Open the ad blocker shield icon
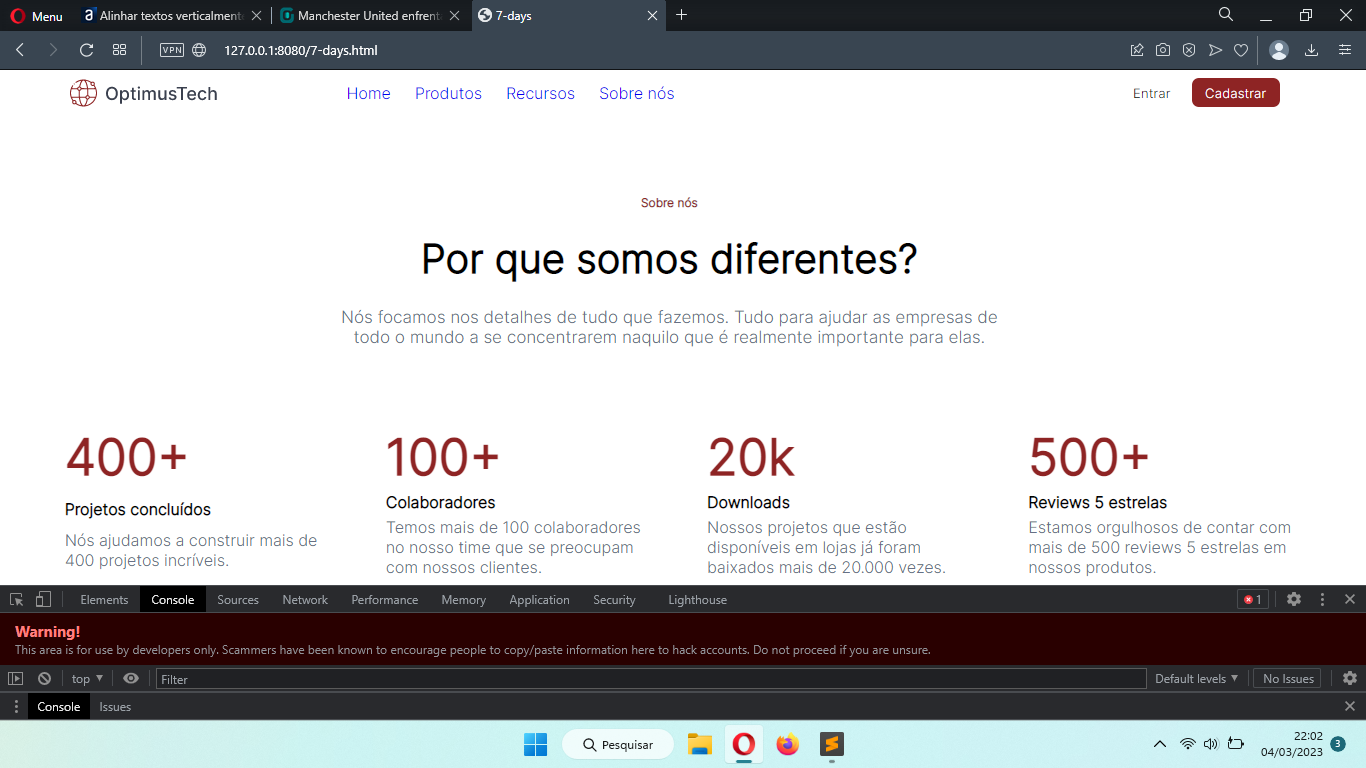This screenshot has height=768, width=1366. click(x=1189, y=50)
